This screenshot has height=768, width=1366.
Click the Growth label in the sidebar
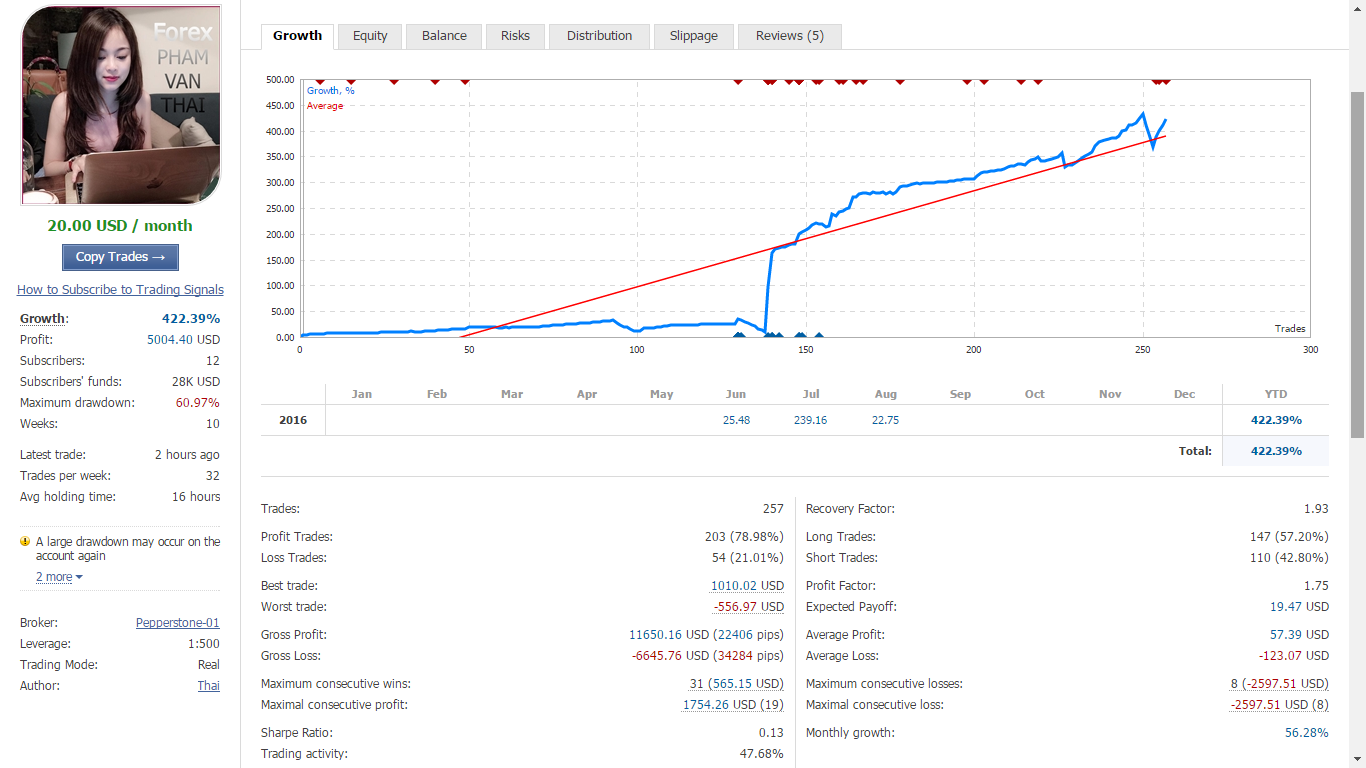click(x=44, y=319)
